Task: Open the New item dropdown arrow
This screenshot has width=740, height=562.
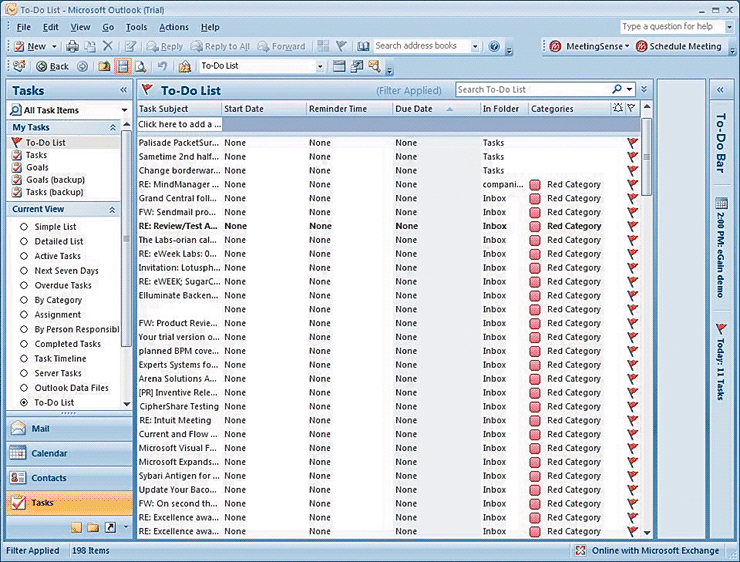Action: pos(54,46)
